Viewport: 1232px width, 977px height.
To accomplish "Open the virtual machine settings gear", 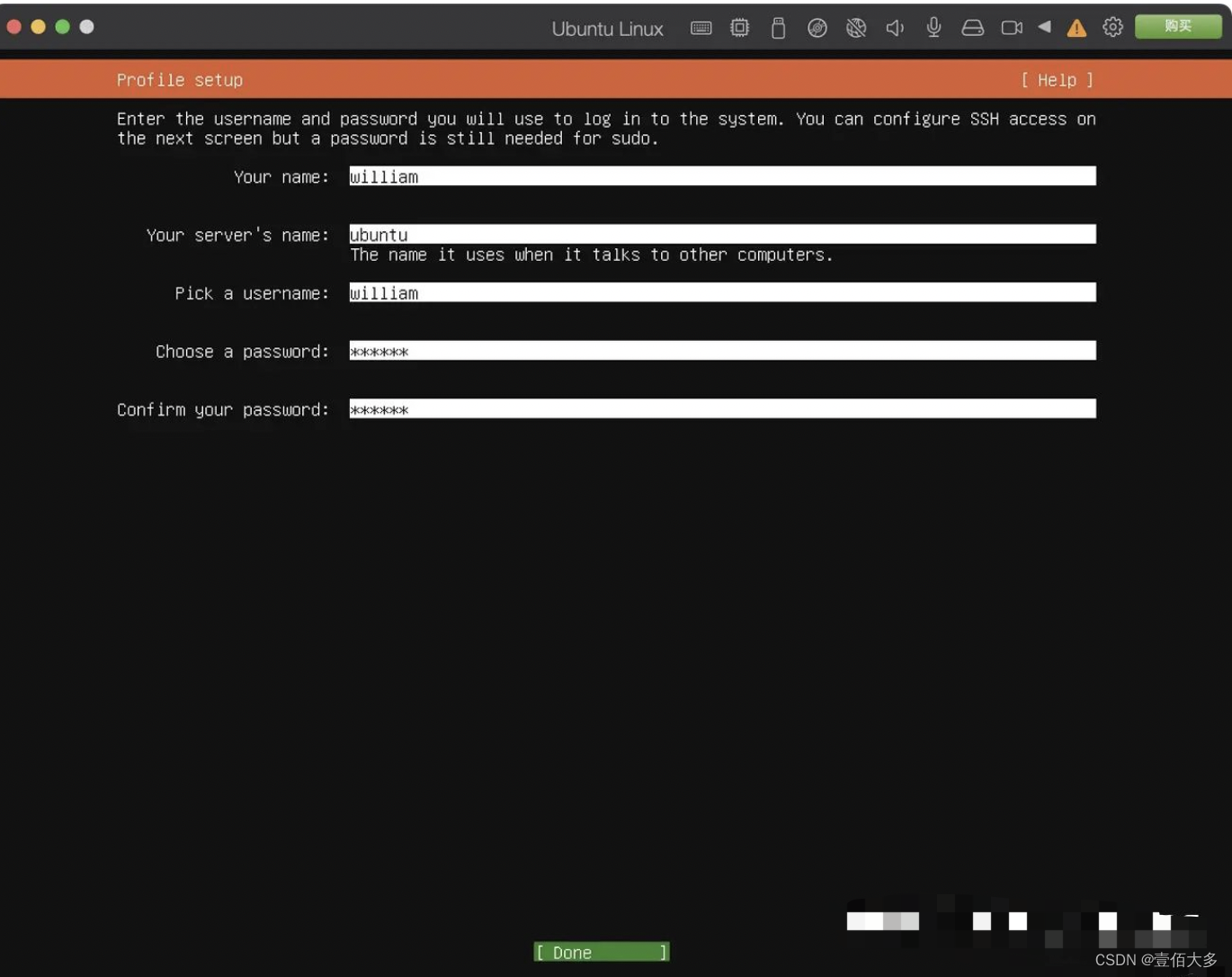I will pos(1113,27).
